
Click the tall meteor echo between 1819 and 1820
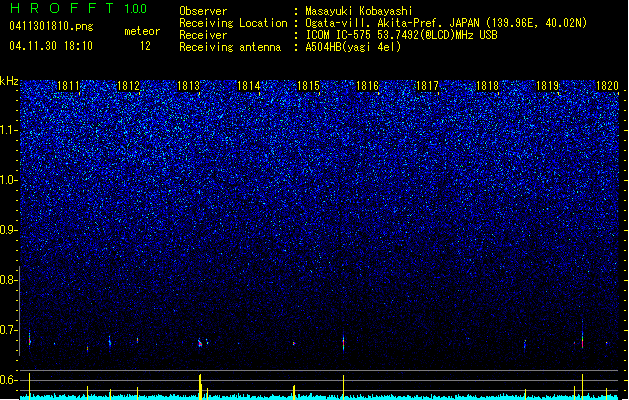tap(582, 335)
